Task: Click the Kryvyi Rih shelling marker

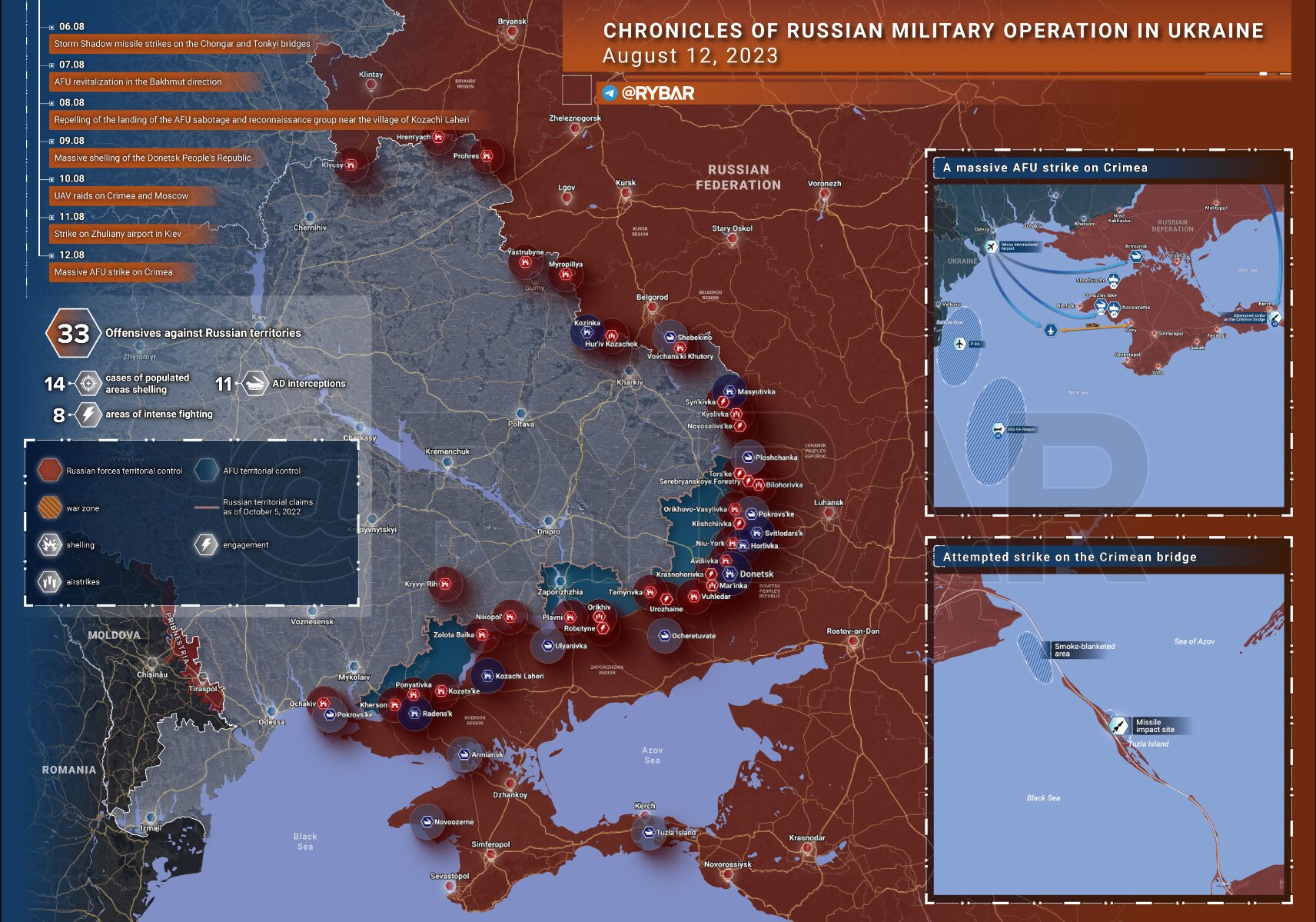Action: pos(446,584)
